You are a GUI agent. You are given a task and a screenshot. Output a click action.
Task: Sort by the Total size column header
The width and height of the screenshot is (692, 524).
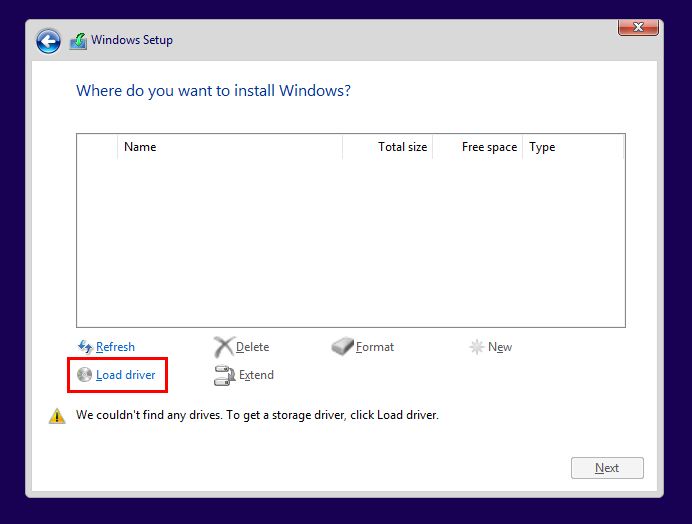click(402, 147)
